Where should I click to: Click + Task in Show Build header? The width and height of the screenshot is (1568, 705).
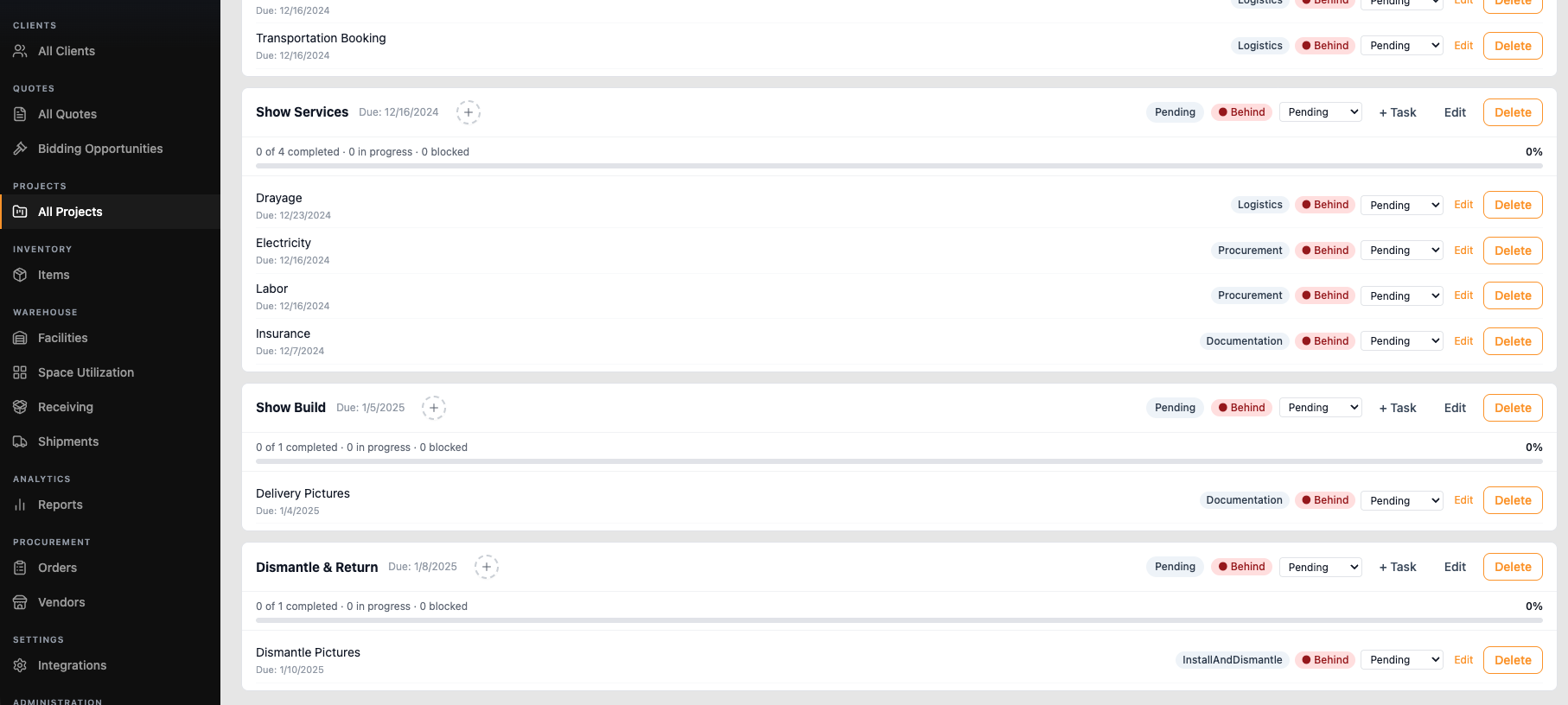point(1398,408)
